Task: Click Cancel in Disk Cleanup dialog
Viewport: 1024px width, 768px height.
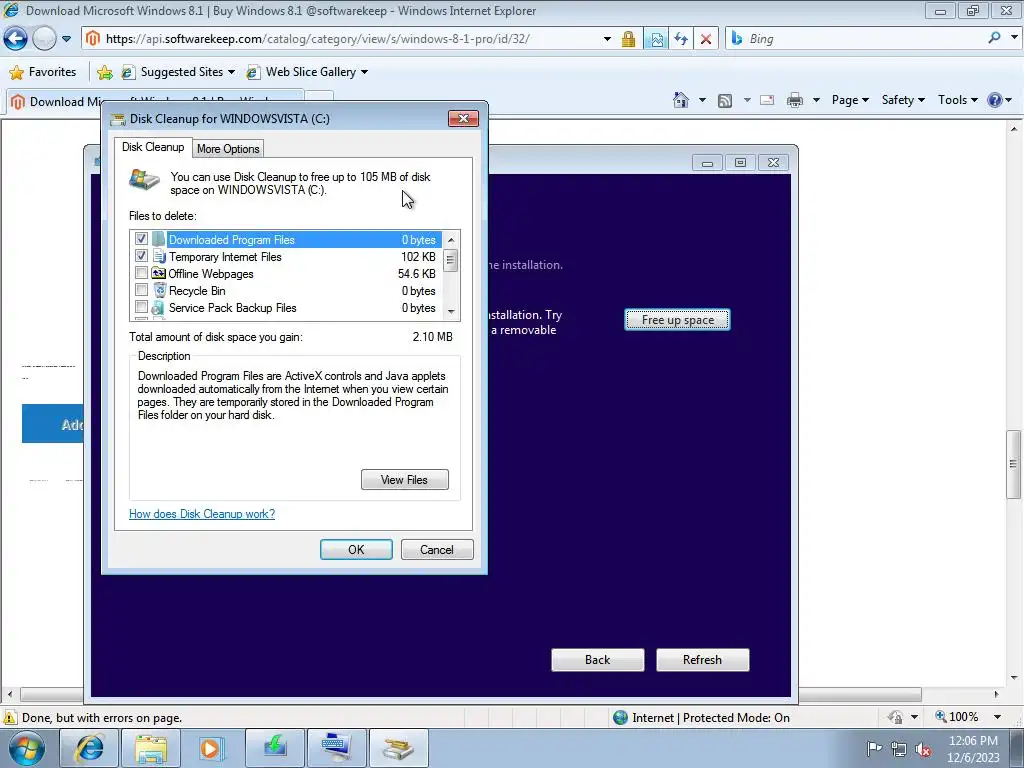Action: pos(436,549)
